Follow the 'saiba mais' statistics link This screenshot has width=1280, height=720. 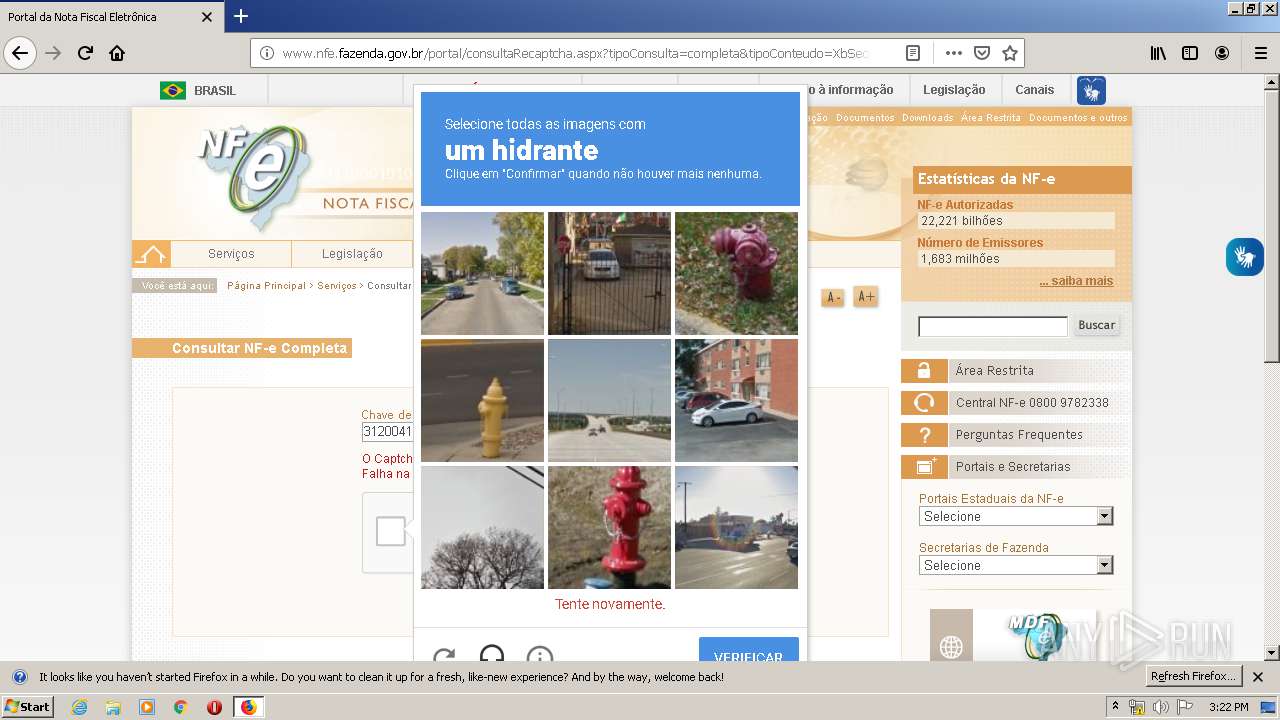[x=1076, y=281]
